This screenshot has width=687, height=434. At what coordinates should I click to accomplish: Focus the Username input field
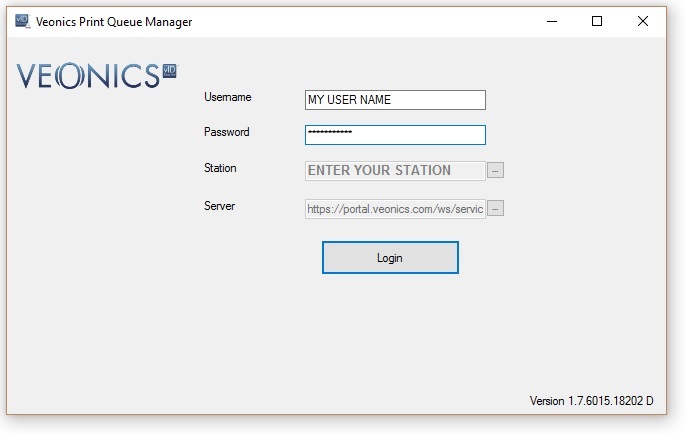[395, 100]
